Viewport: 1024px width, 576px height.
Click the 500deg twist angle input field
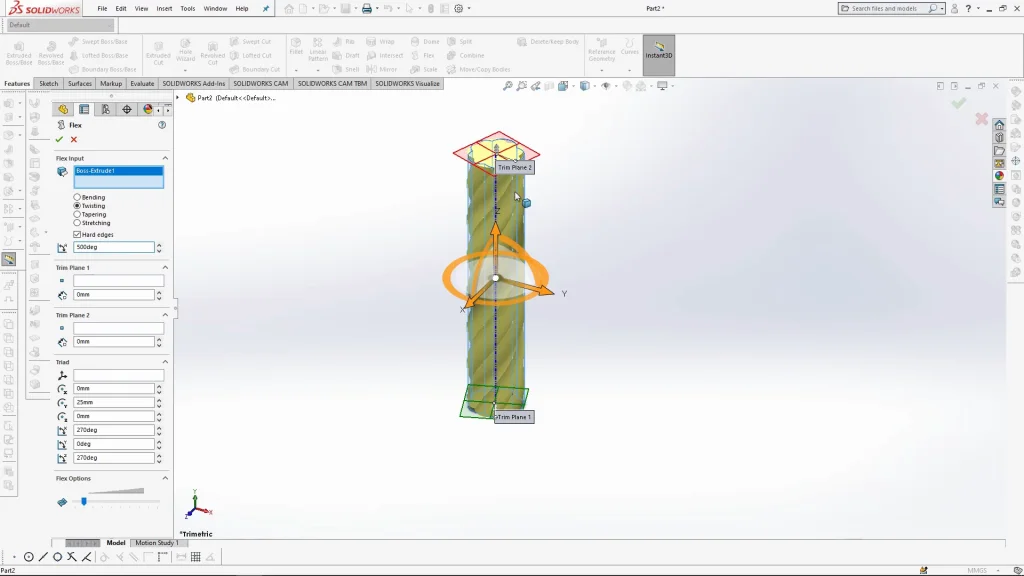coord(113,247)
